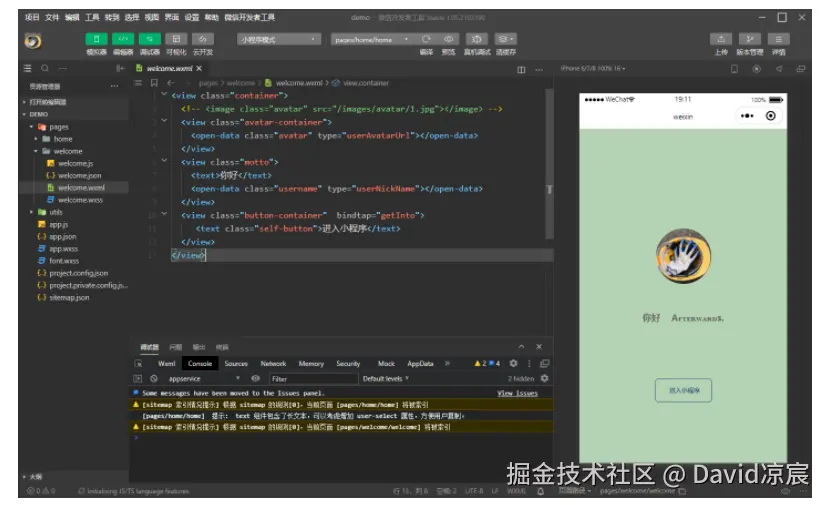This screenshot has width=827, height=505.
Task: Click the split editor icon
Action: point(521,69)
